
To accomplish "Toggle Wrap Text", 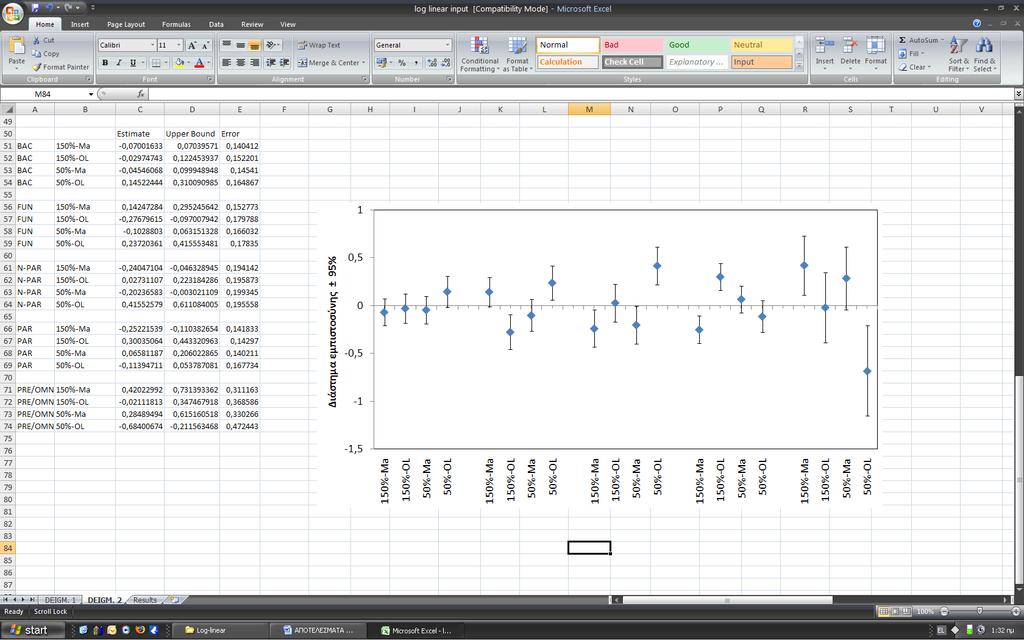I will (319, 45).
